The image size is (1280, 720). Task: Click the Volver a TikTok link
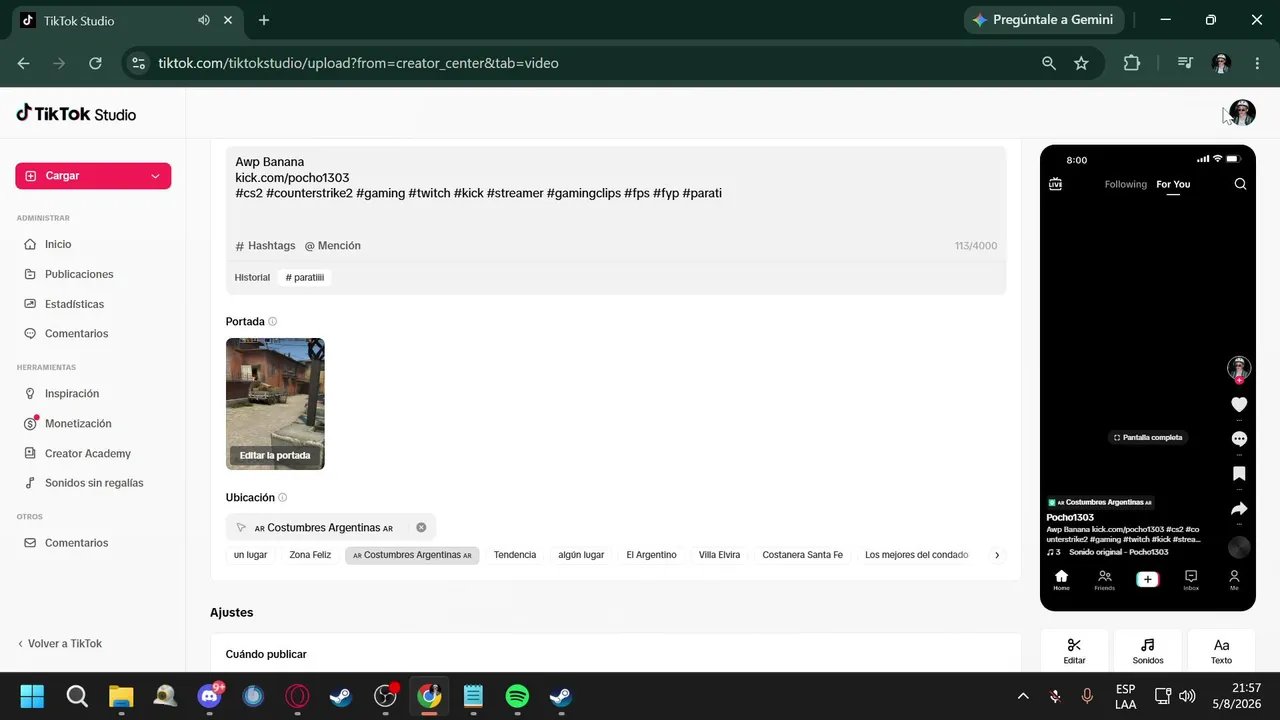coord(60,644)
